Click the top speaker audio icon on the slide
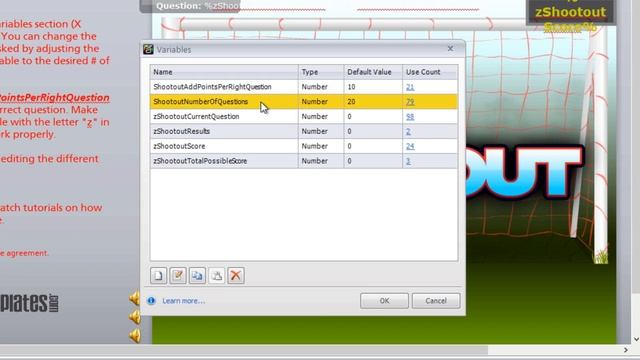Viewport: 640px width, 360px height. (x=135, y=298)
